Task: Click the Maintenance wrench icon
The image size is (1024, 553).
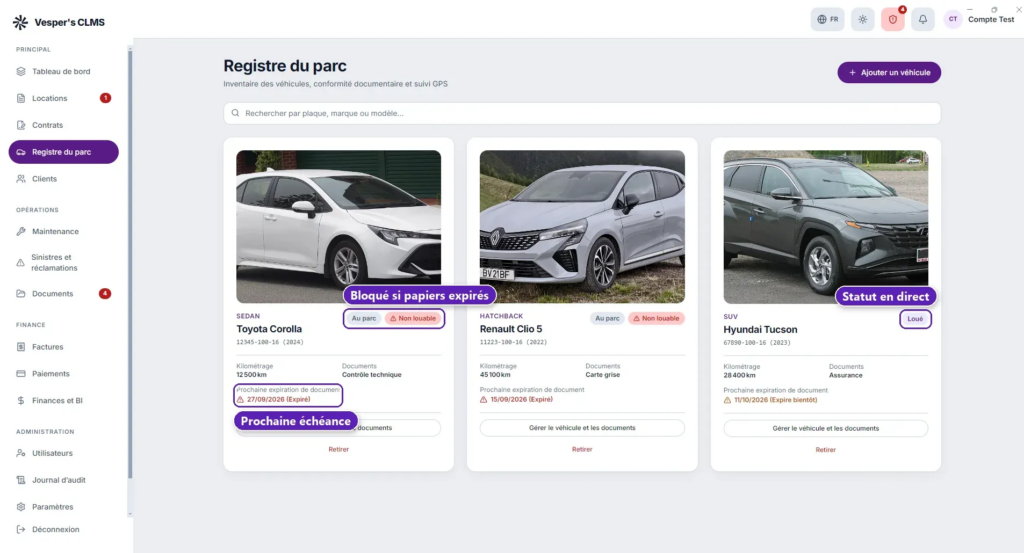Action: coord(21,231)
